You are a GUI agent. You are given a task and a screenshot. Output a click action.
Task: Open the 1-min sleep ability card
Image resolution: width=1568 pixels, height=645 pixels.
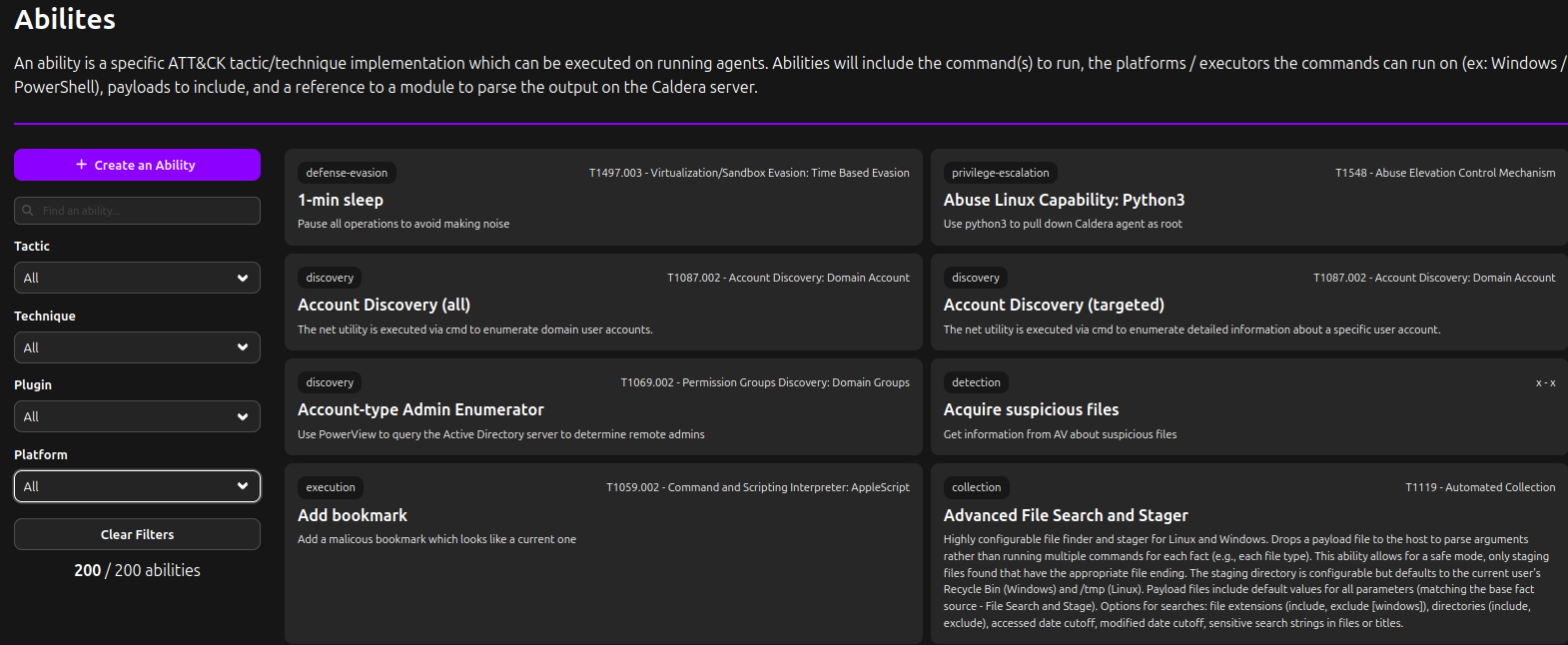[x=602, y=200]
